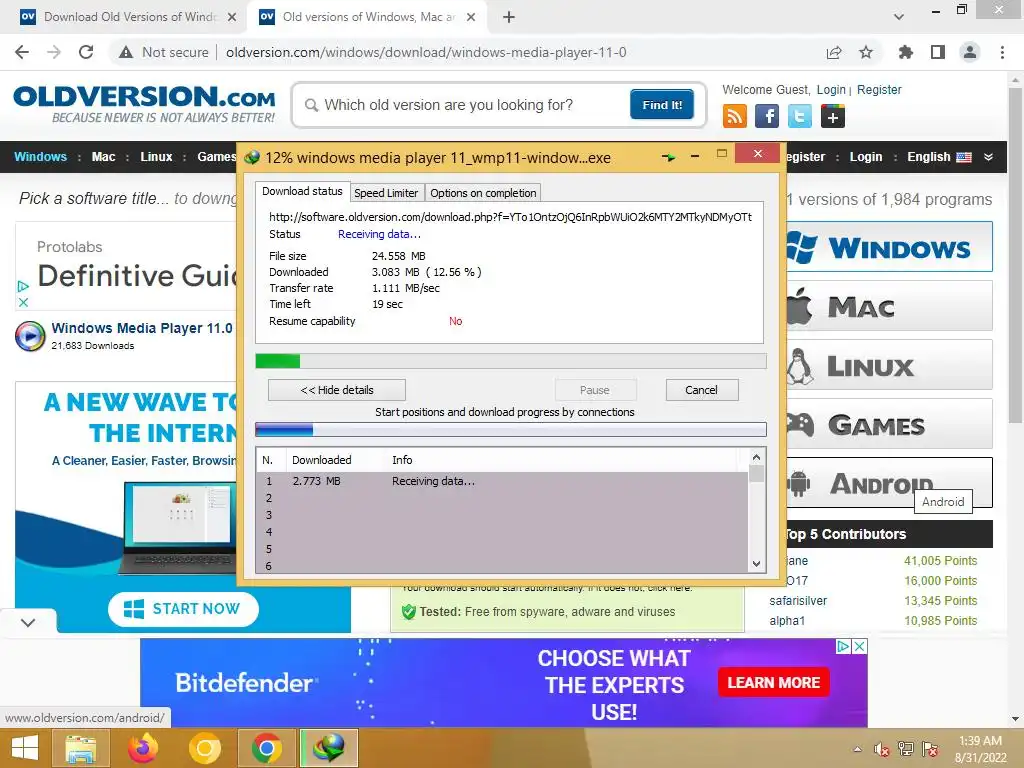The image size is (1024, 768).
Task: Click the Register link near Welcome Guest
Action: click(x=879, y=89)
